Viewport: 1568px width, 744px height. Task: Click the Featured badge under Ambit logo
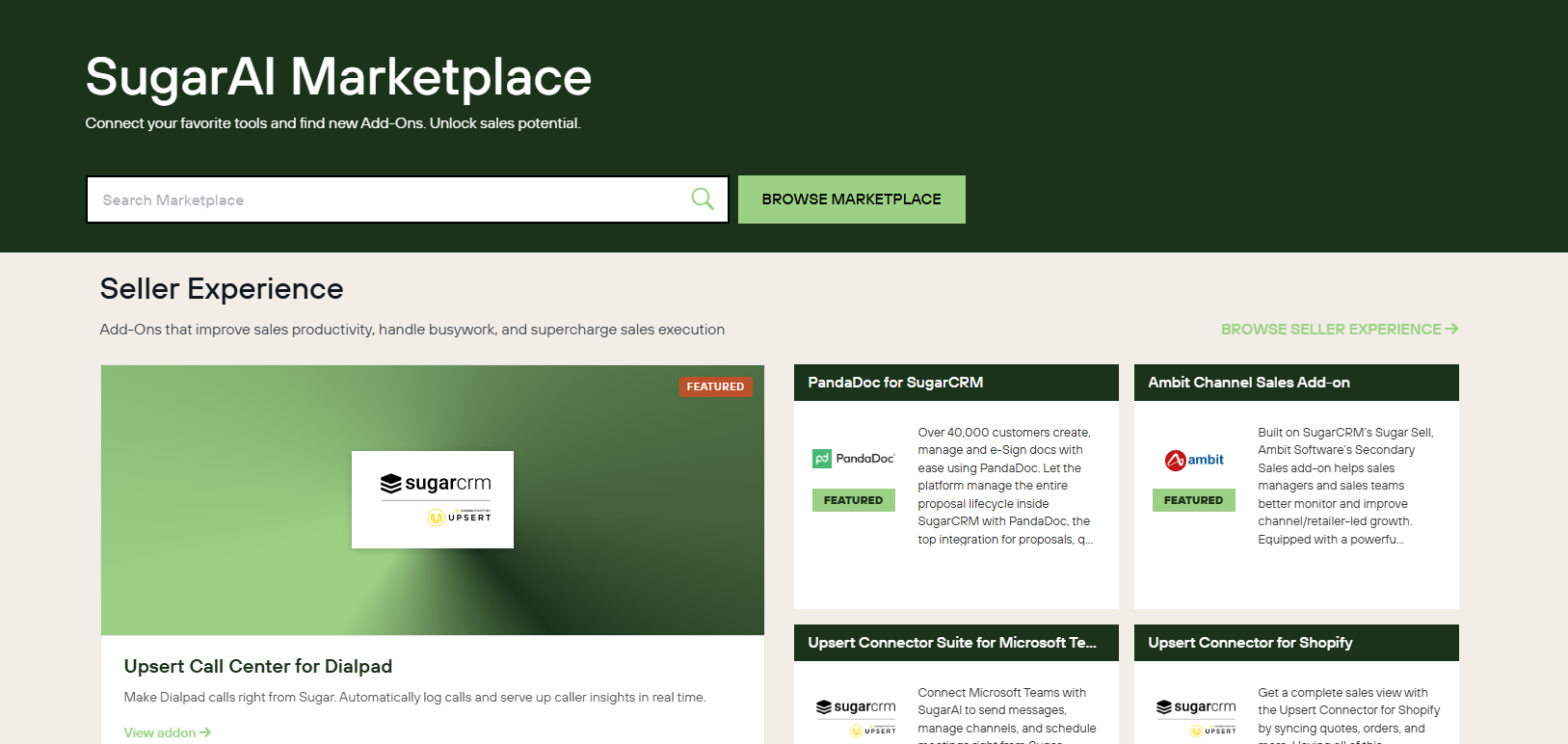coord(1194,500)
